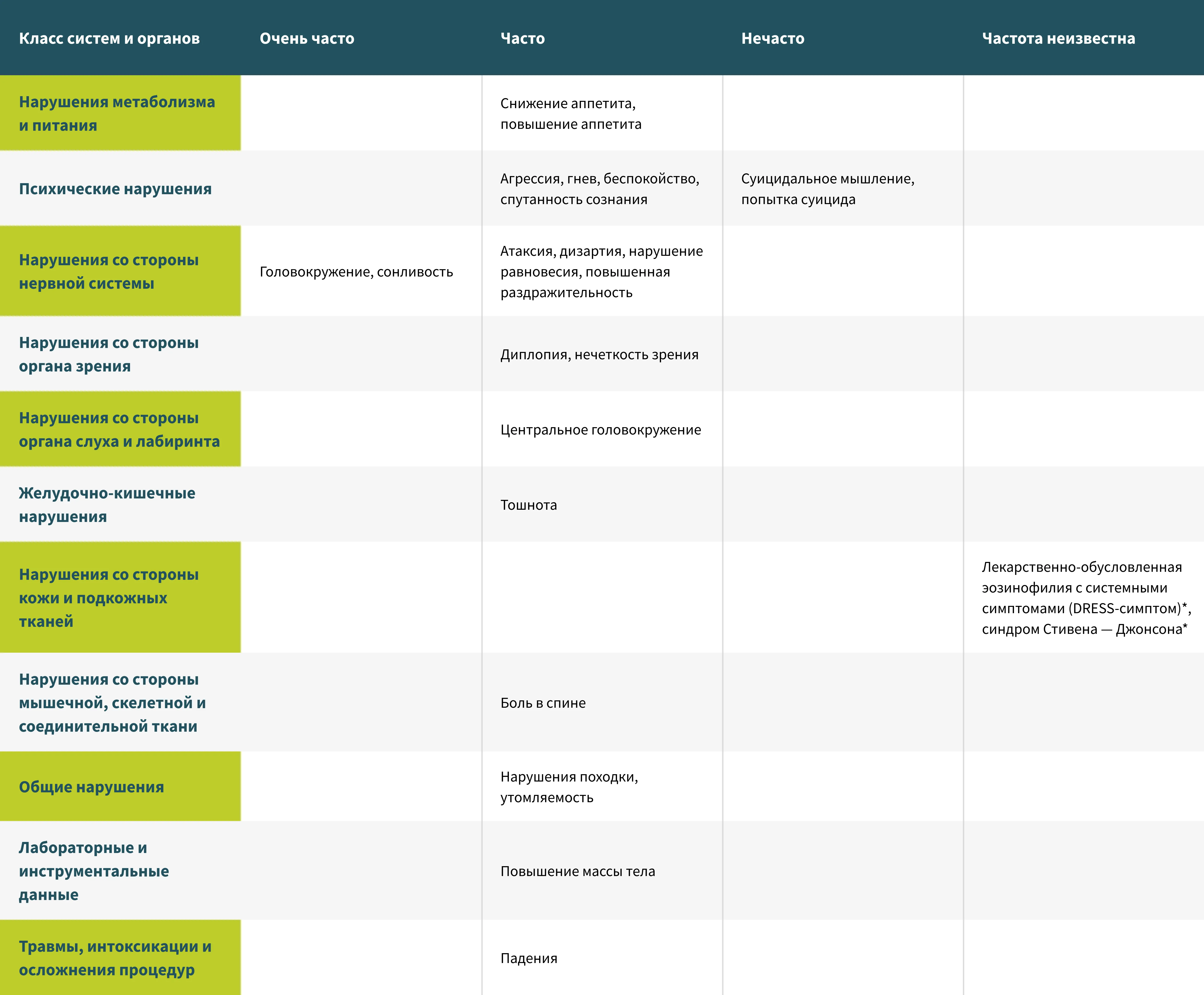Screen dimensions: 1204x995
Task: Click the 'Часто' column header
Action: pyautogui.click(x=522, y=38)
